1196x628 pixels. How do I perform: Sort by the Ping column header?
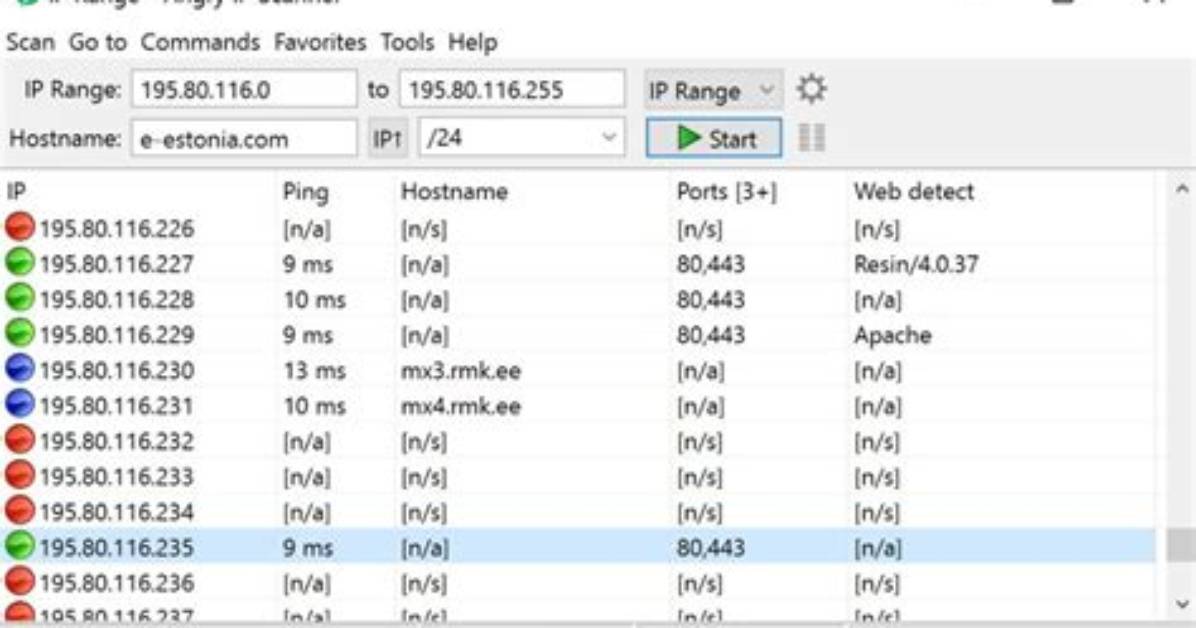click(305, 191)
